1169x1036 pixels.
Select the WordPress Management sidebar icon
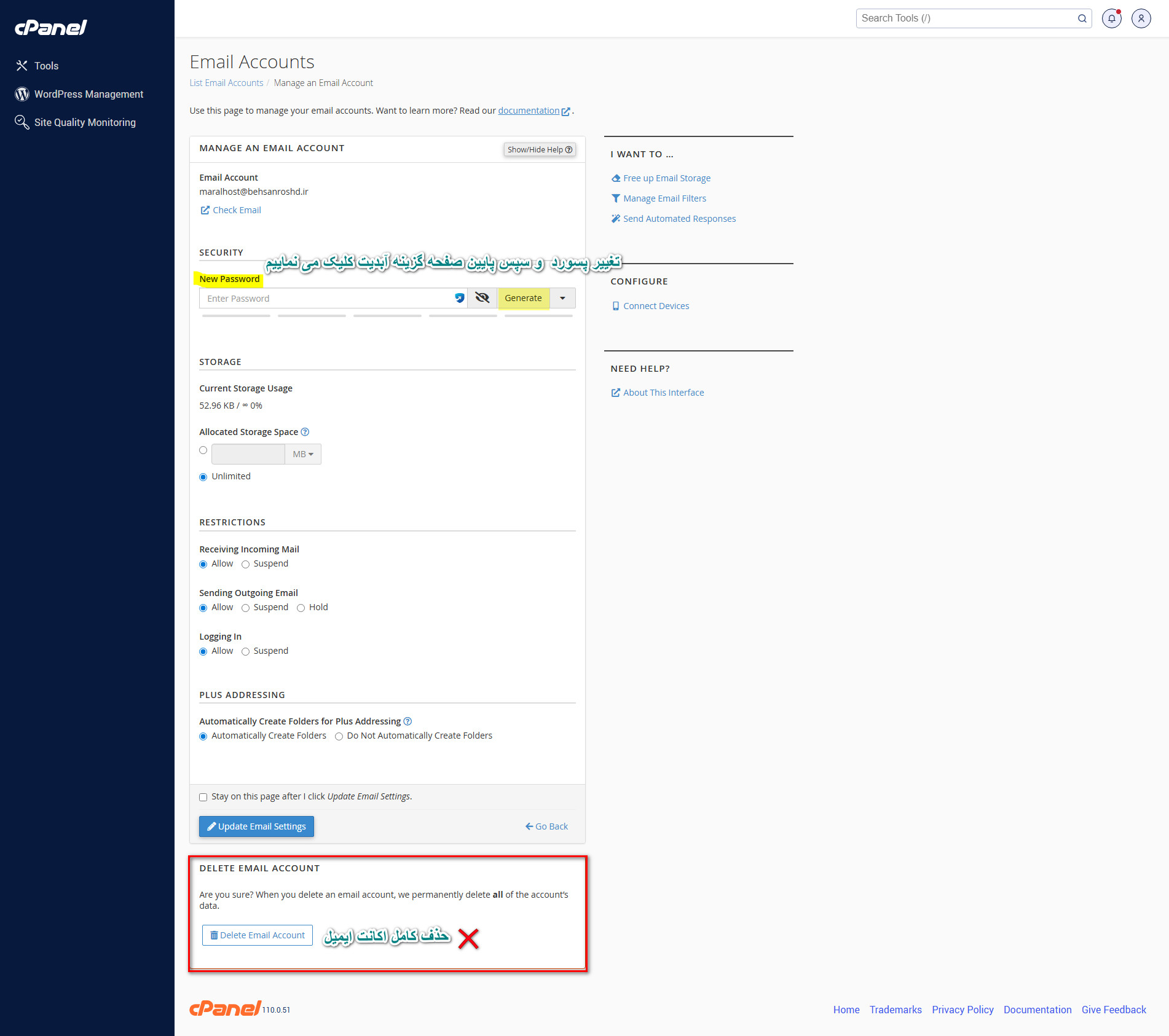tap(22, 93)
